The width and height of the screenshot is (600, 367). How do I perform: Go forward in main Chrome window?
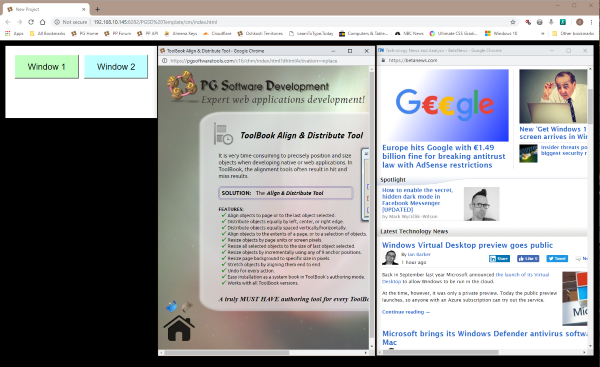coord(20,22)
